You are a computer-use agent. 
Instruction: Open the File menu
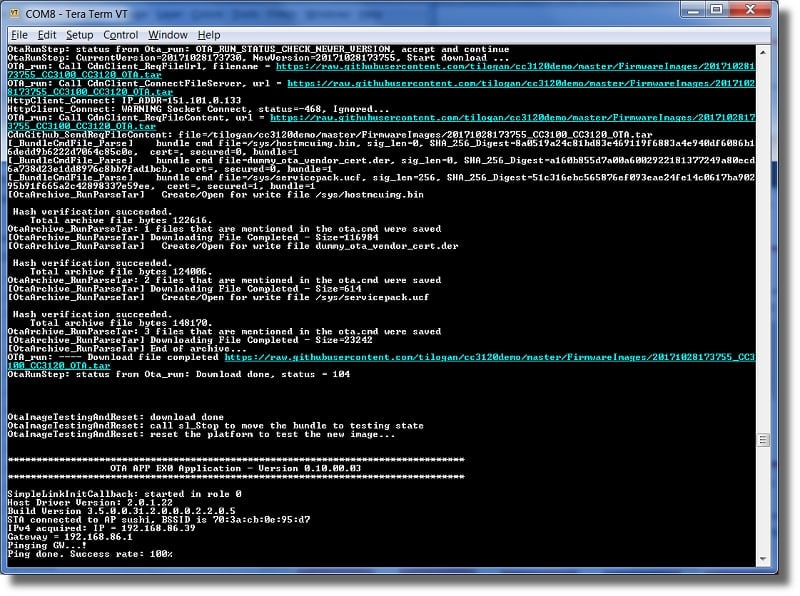(x=19, y=35)
